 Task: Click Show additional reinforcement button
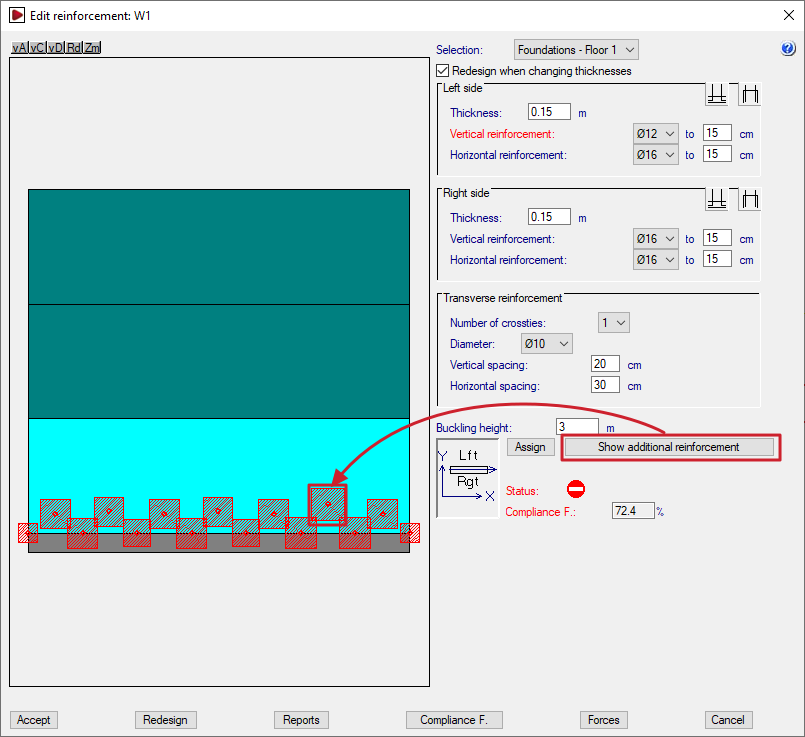(668, 447)
